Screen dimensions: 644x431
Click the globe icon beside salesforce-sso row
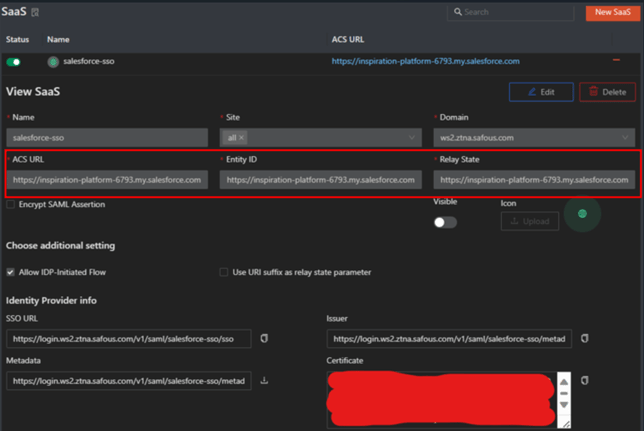click(x=53, y=61)
